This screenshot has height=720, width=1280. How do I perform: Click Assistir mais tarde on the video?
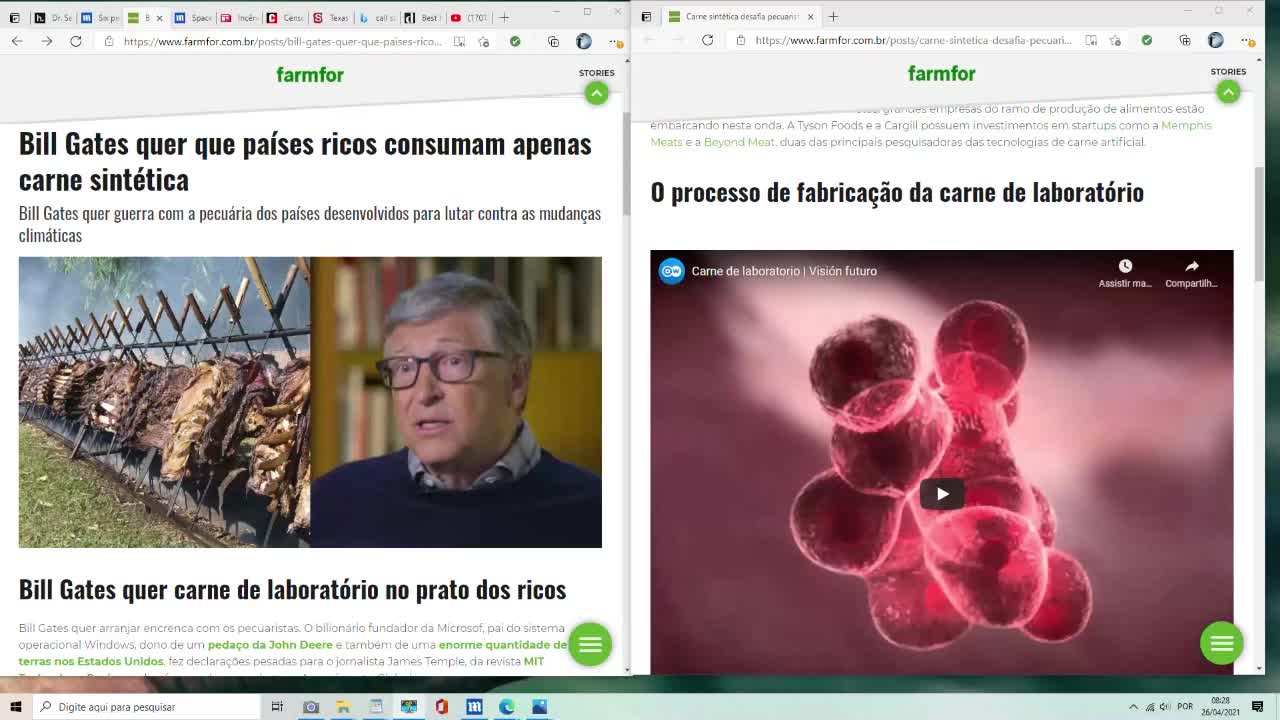[1125, 273]
